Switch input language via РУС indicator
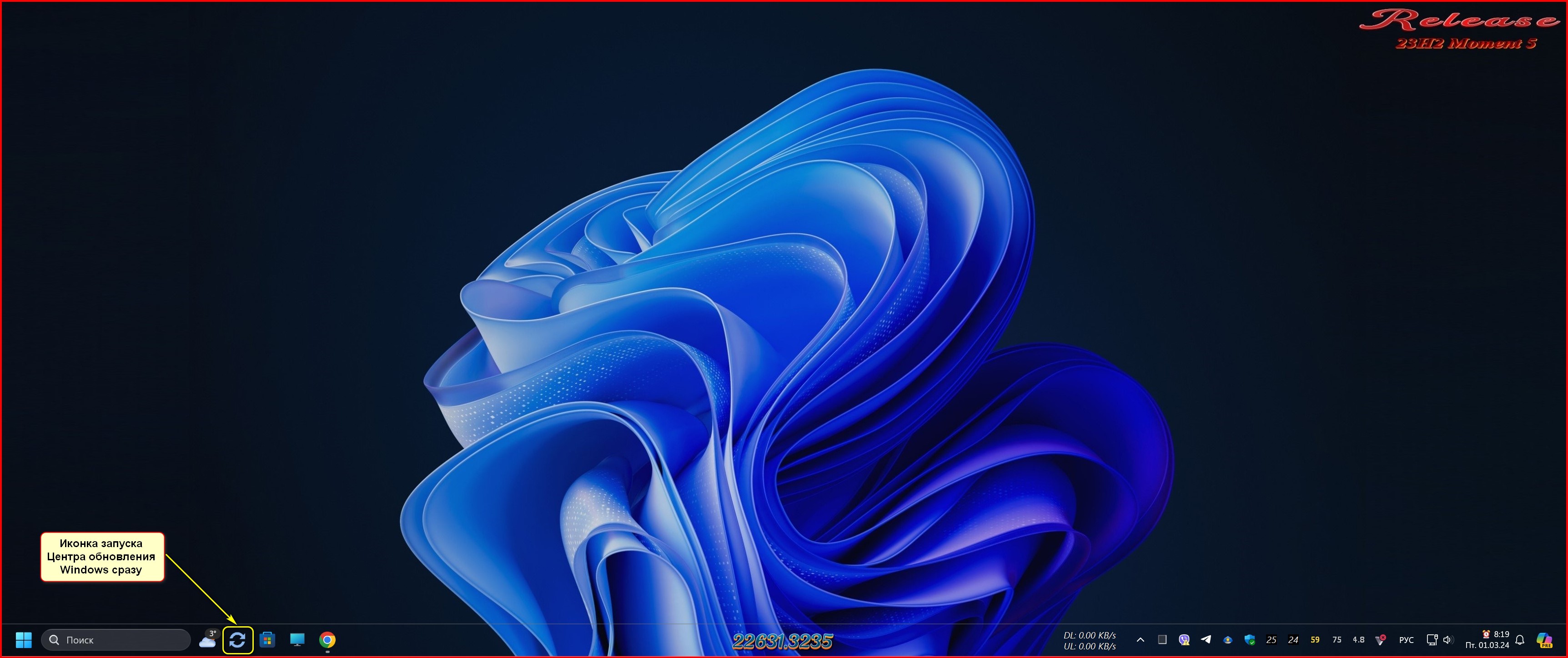1568x658 pixels. 1406,640
